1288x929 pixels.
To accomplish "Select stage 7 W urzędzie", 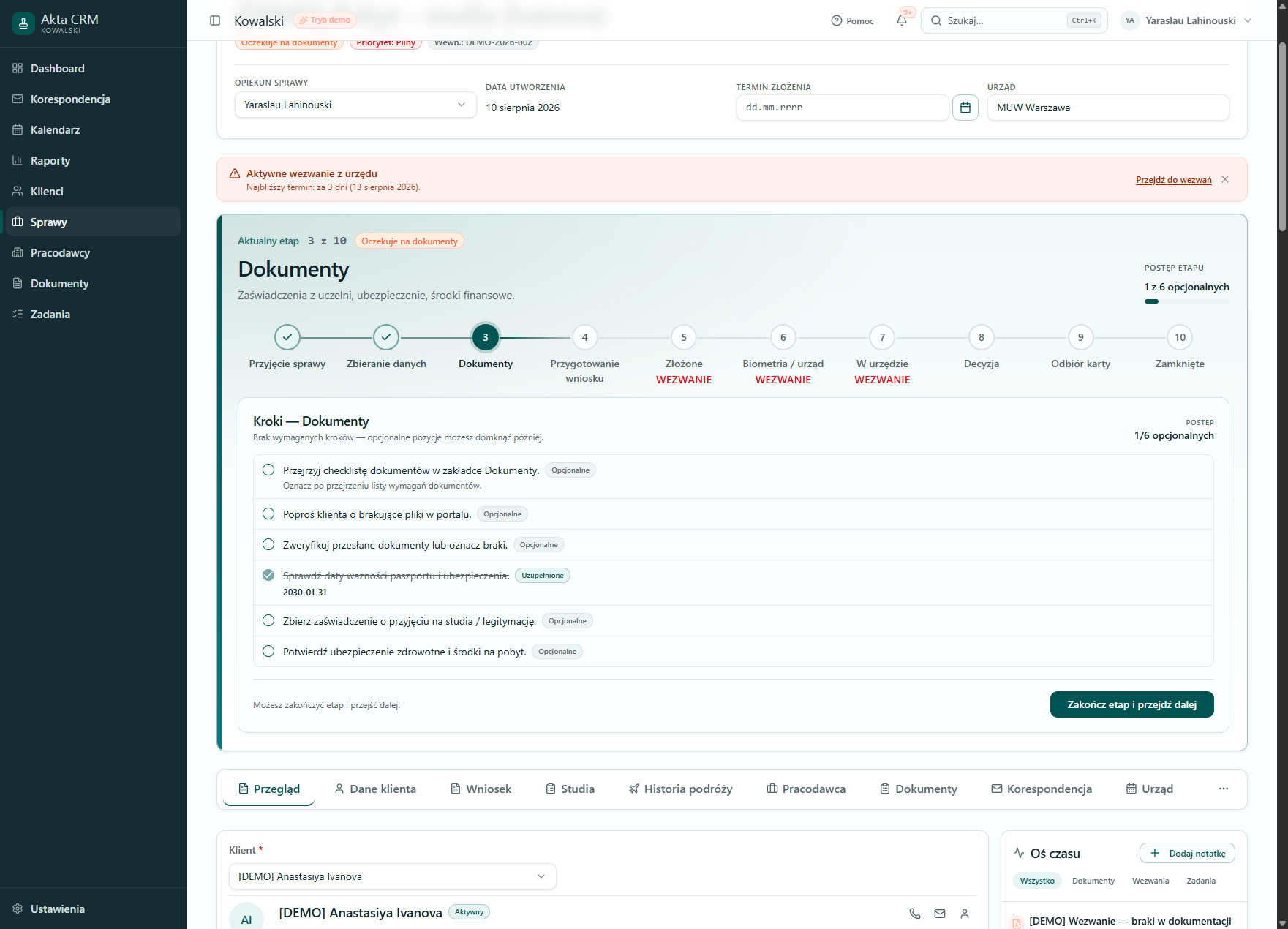I will (x=882, y=337).
